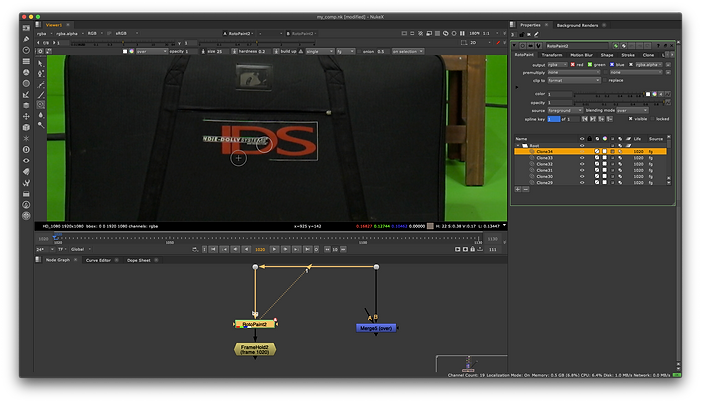Play backward in the viewer timeline

(246, 249)
